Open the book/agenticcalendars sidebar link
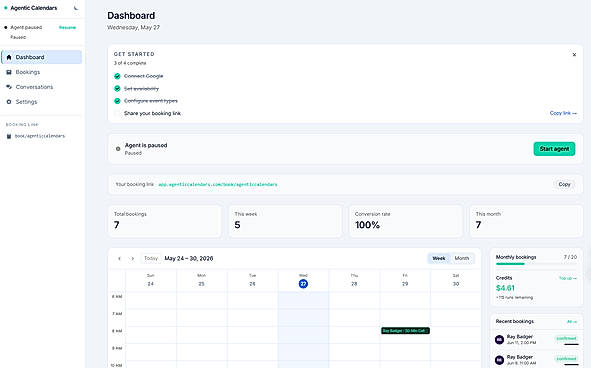Screen dimensions: 591x368 [36, 136]
